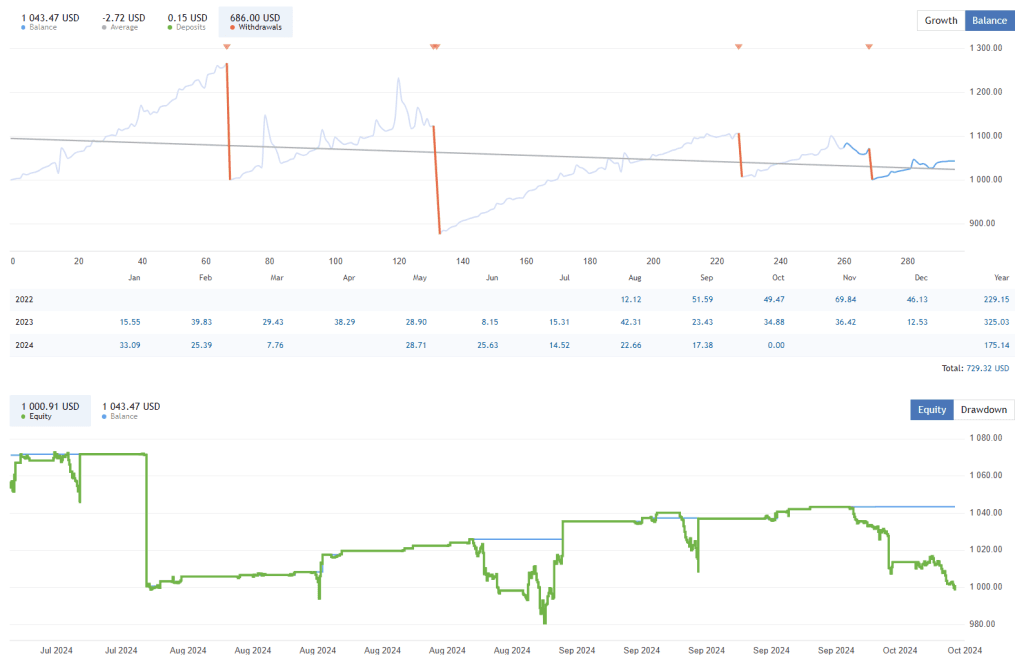Screen dimensions: 1024x665
Task: Select the Equity view button
Action: point(931,409)
